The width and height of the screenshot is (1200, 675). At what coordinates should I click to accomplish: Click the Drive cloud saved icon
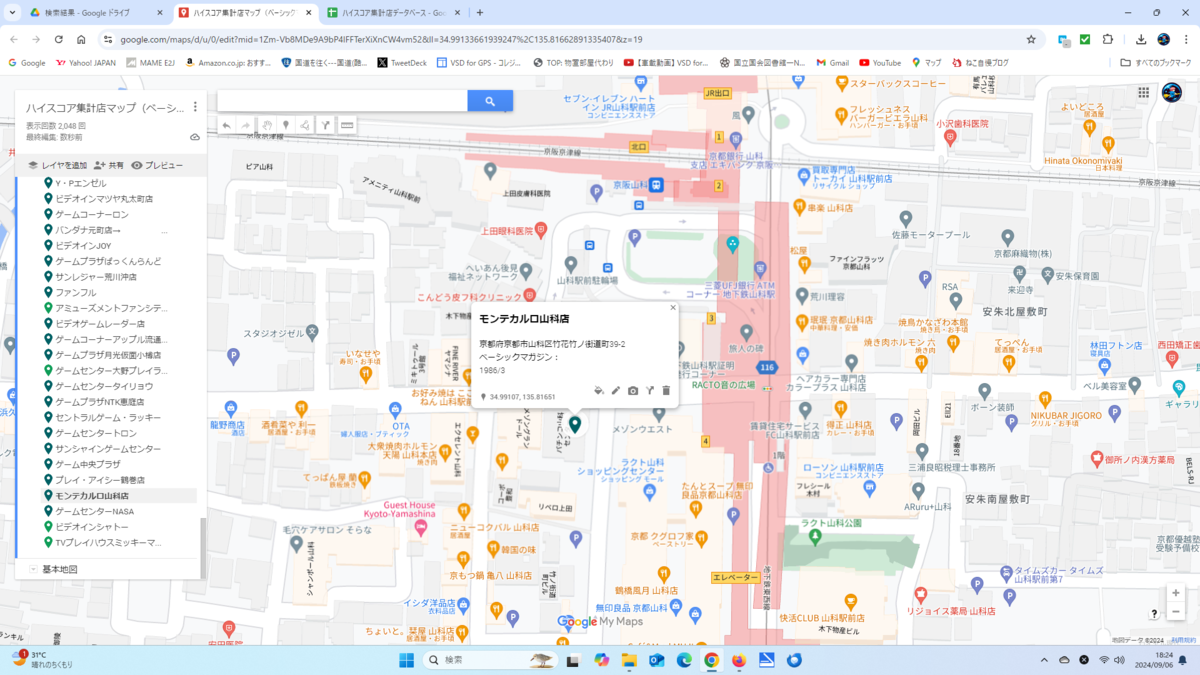(x=195, y=137)
